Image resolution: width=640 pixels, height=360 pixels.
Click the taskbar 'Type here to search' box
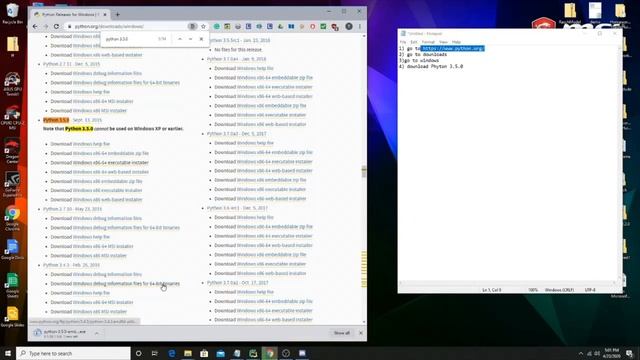[73, 353]
